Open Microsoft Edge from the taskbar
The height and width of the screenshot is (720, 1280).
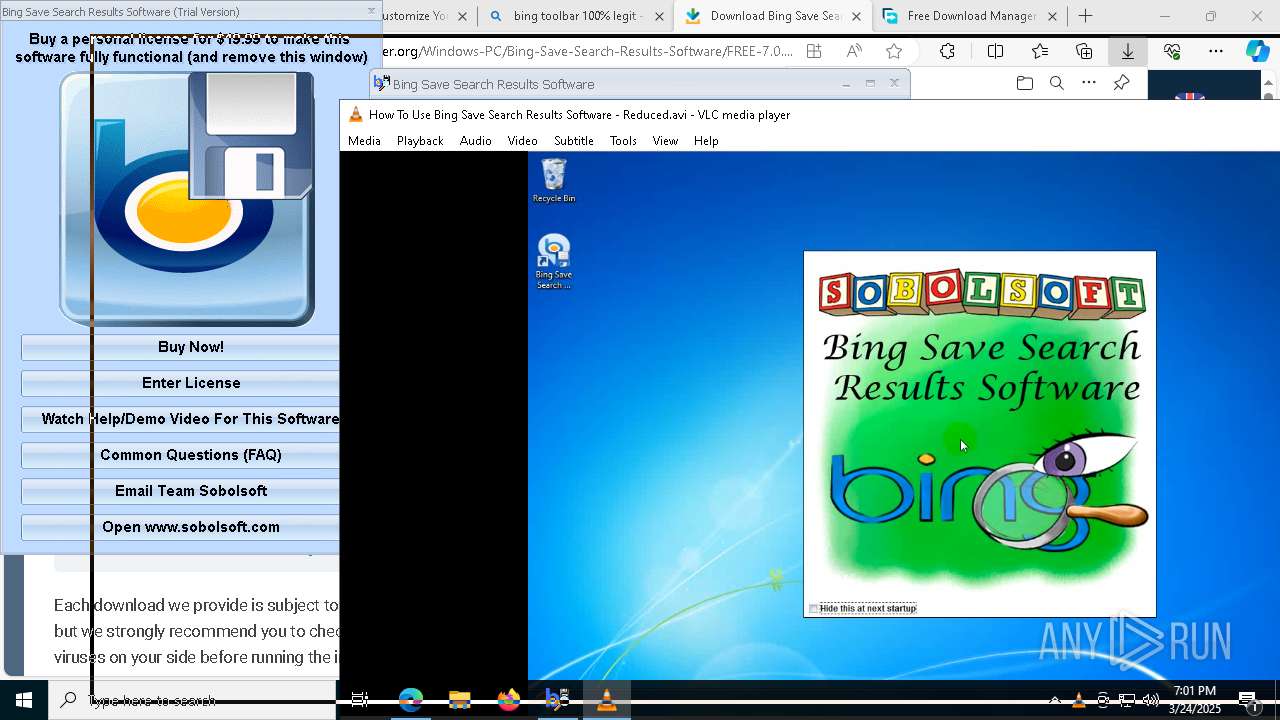[x=411, y=700]
